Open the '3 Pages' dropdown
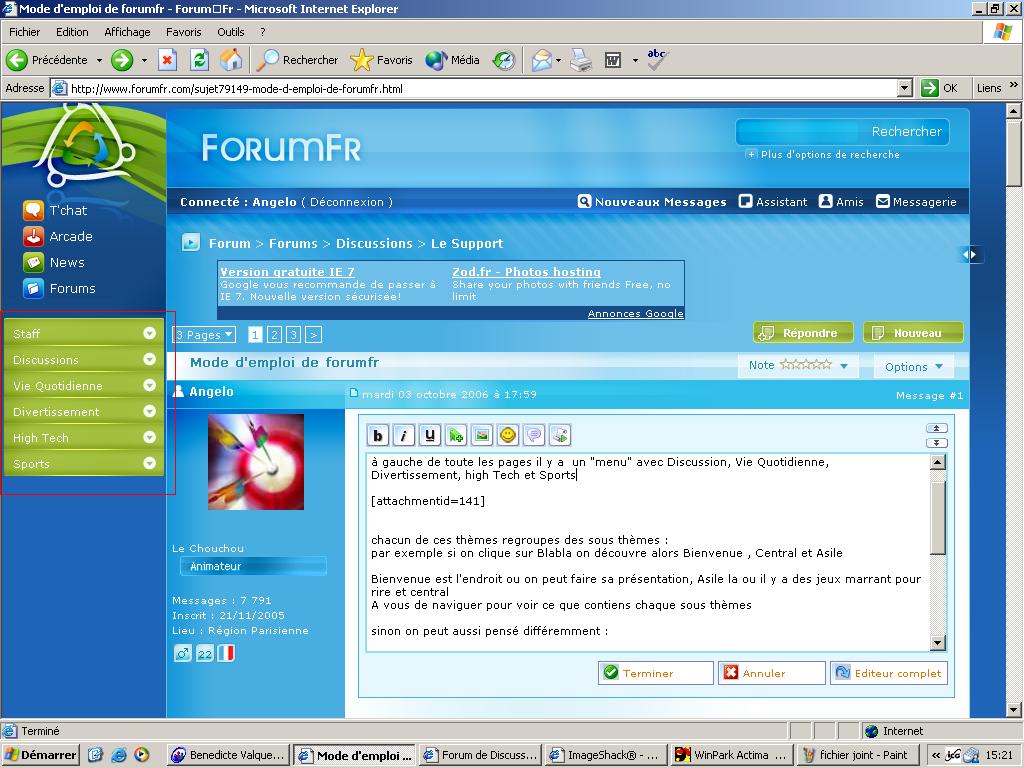1024x768 pixels. 205,335
